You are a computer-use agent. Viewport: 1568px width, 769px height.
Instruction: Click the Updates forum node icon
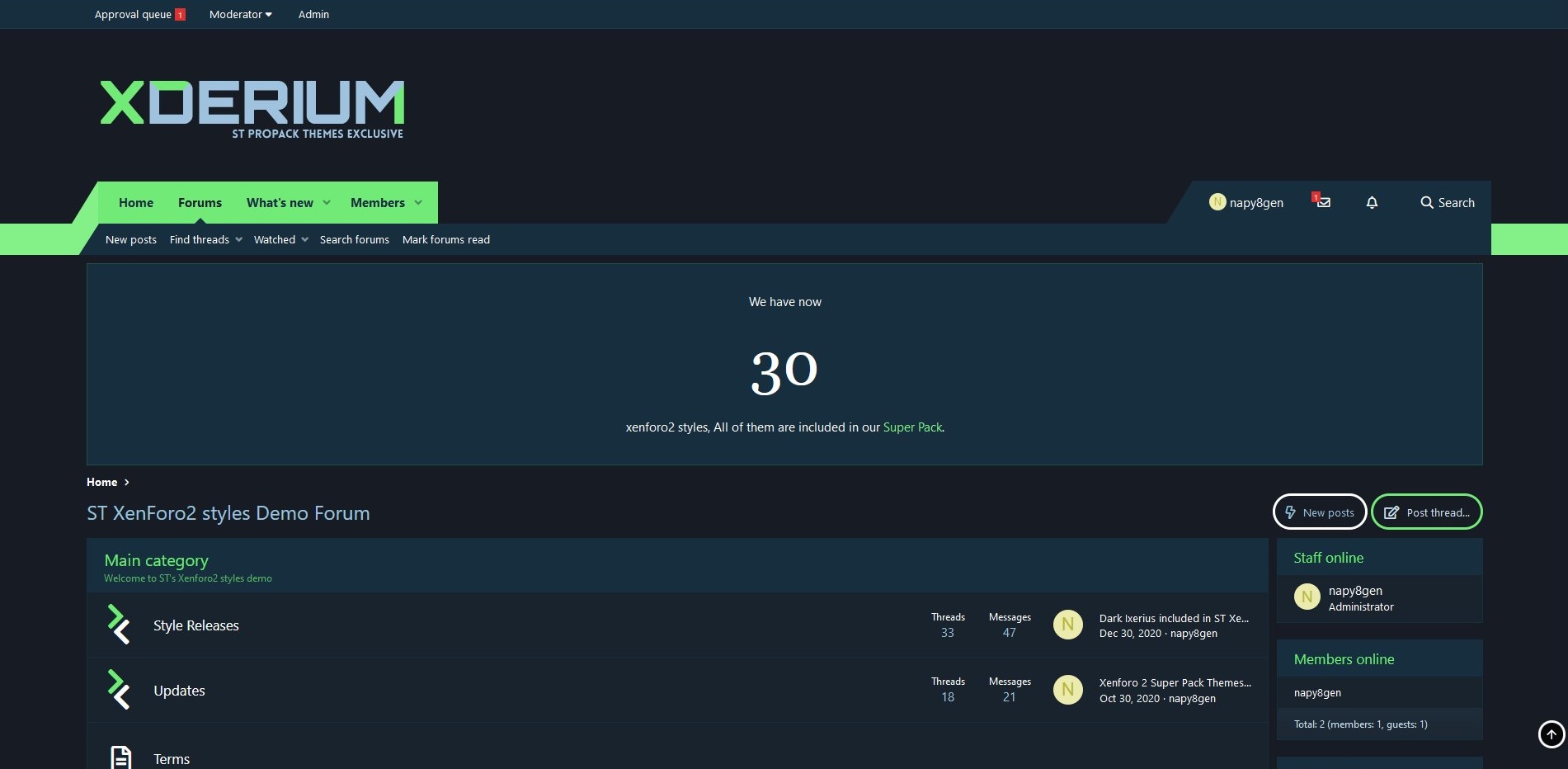(120, 690)
